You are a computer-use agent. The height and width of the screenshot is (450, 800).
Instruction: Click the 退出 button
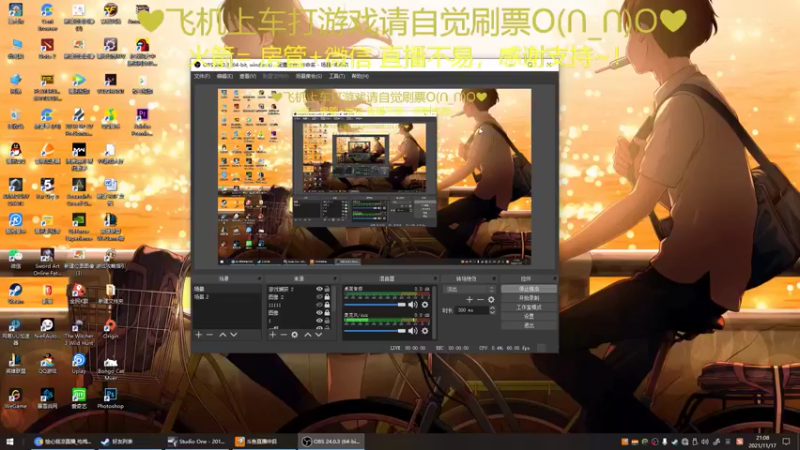[x=529, y=325]
